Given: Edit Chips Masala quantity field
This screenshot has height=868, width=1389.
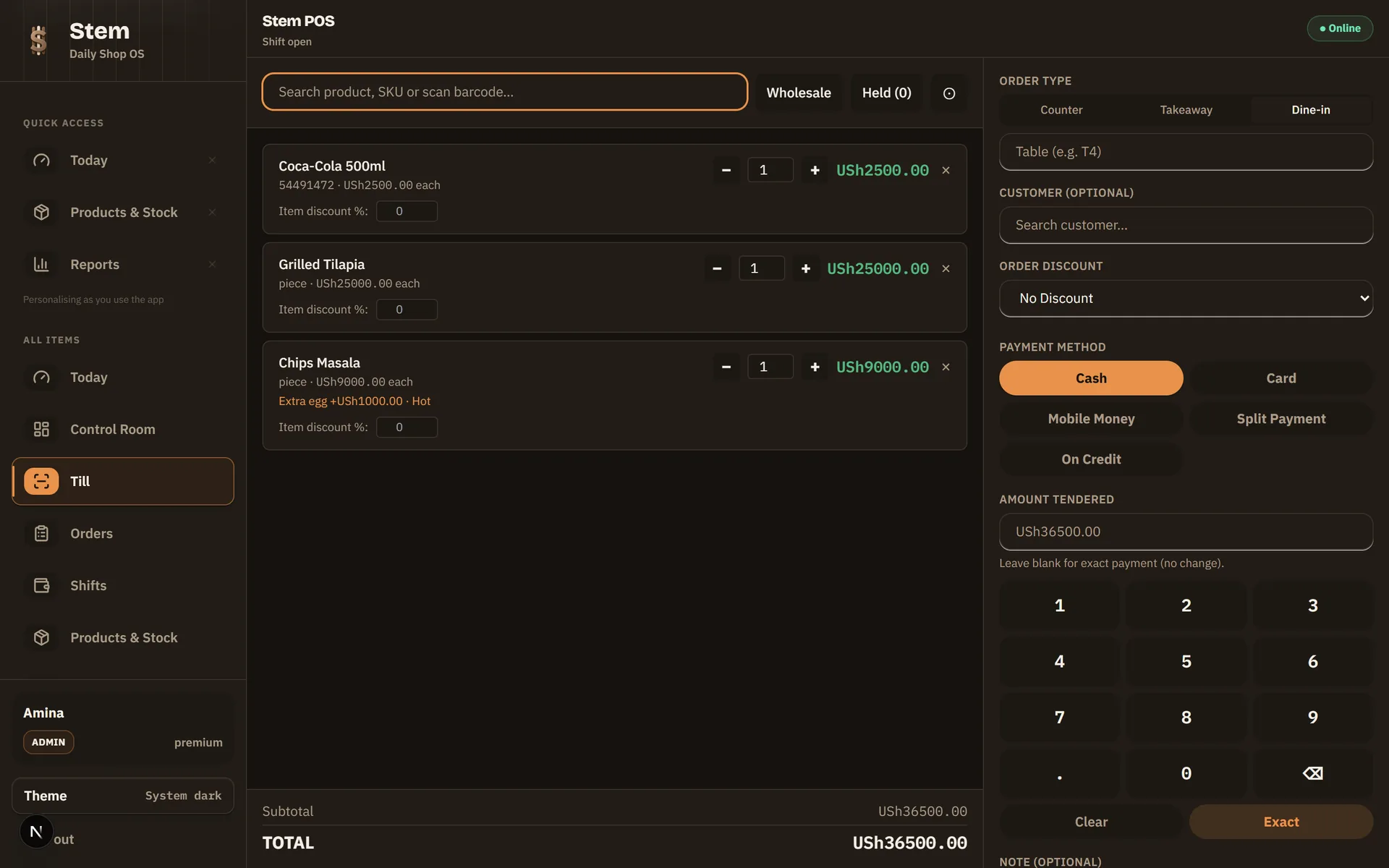Looking at the screenshot, I should 770,367.
